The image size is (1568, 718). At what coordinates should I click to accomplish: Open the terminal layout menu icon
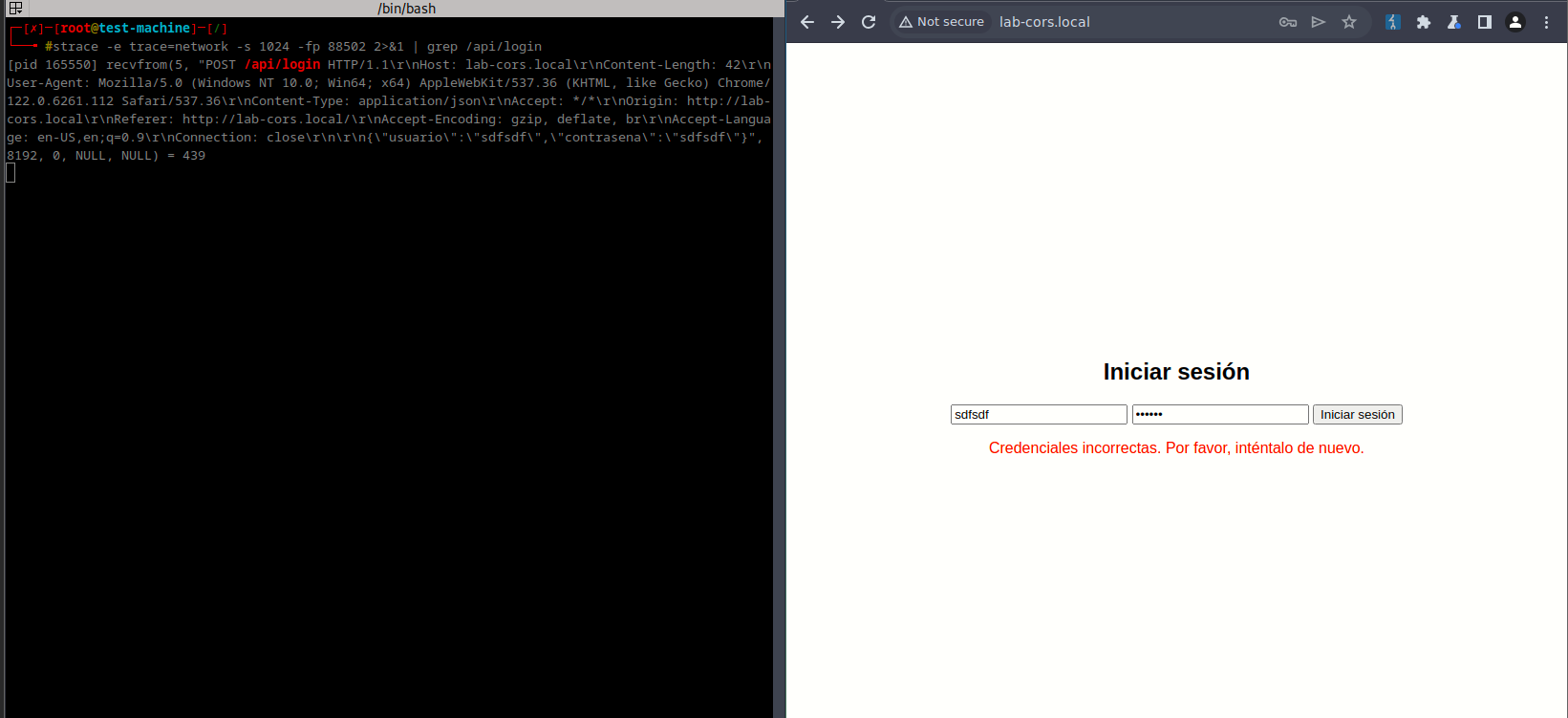(15, 9)
